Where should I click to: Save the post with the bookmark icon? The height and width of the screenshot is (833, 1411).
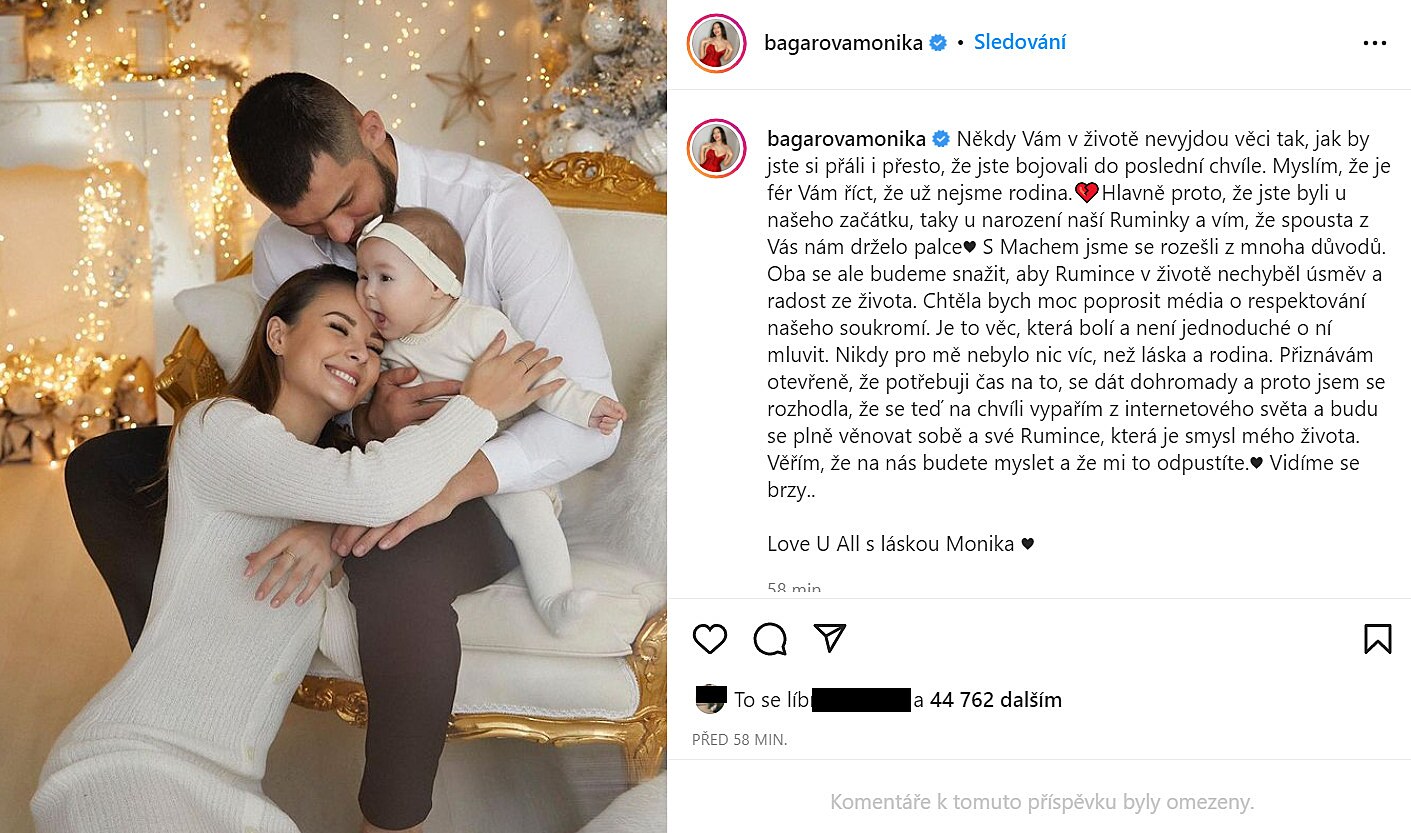pos(1377,638)
